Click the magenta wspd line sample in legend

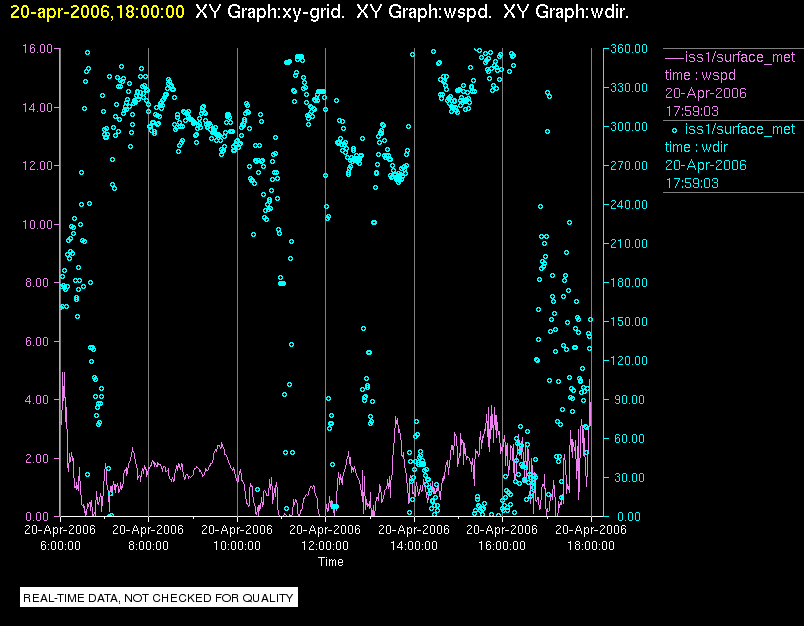tap(674, 57)
